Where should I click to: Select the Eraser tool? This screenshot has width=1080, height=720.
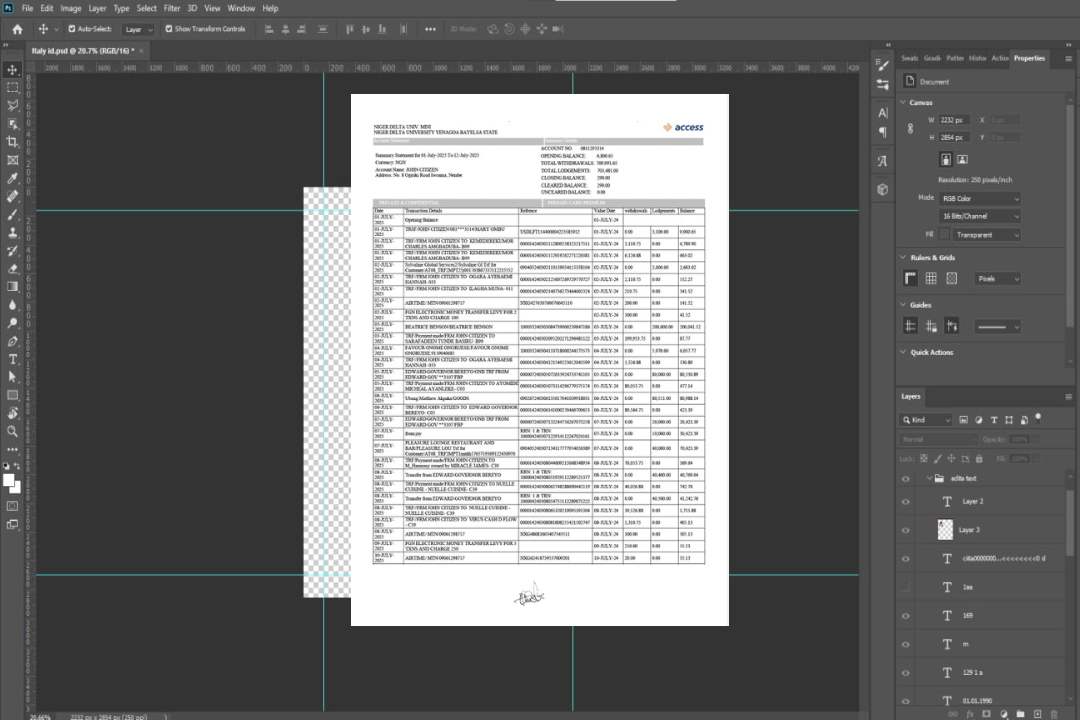coord(12,269)
